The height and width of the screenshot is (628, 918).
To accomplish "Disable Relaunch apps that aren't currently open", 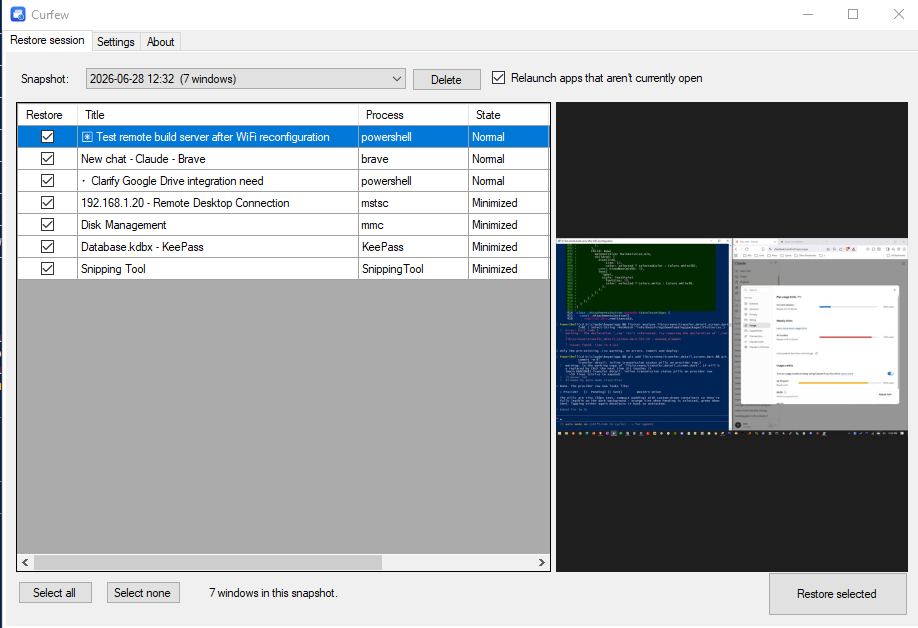I will tap(498, 77).
